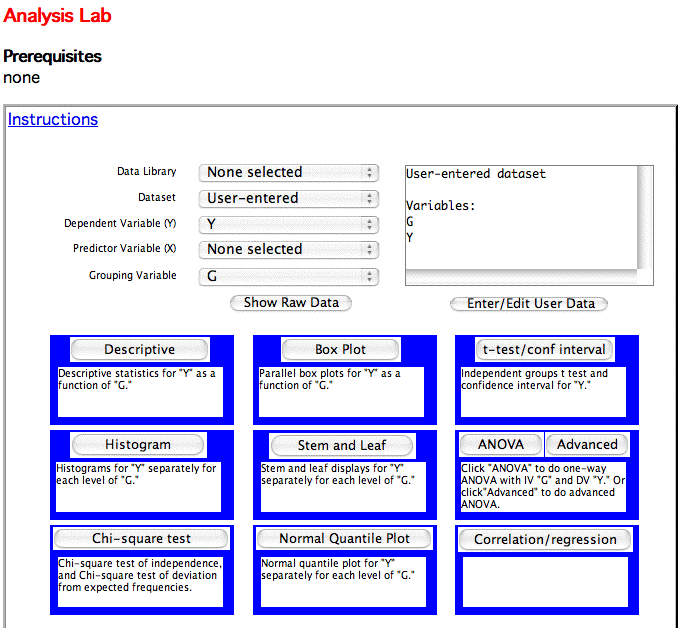Screen dimensions: 686x628
Task: Expand the Predictor Variable (X) dropdown
Action: tap(288, 249)
